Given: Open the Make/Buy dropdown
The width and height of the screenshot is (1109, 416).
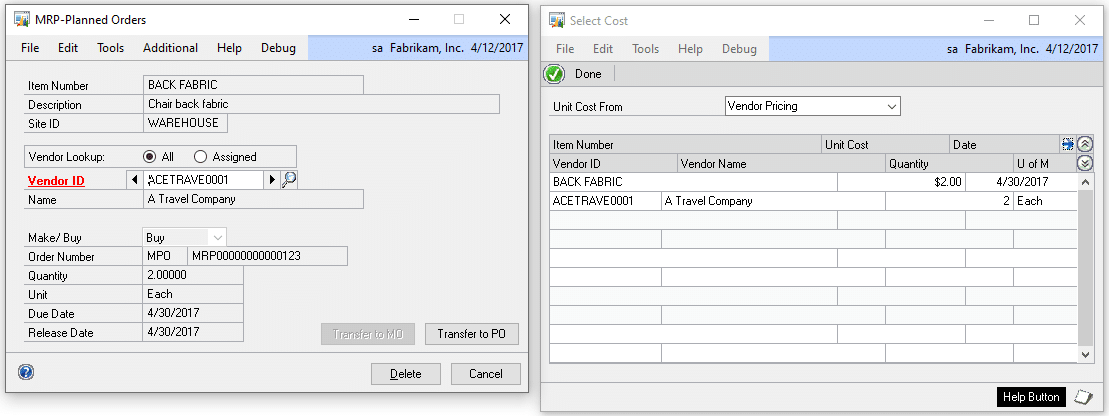Looking at the screenshot, I should point(217,237).
